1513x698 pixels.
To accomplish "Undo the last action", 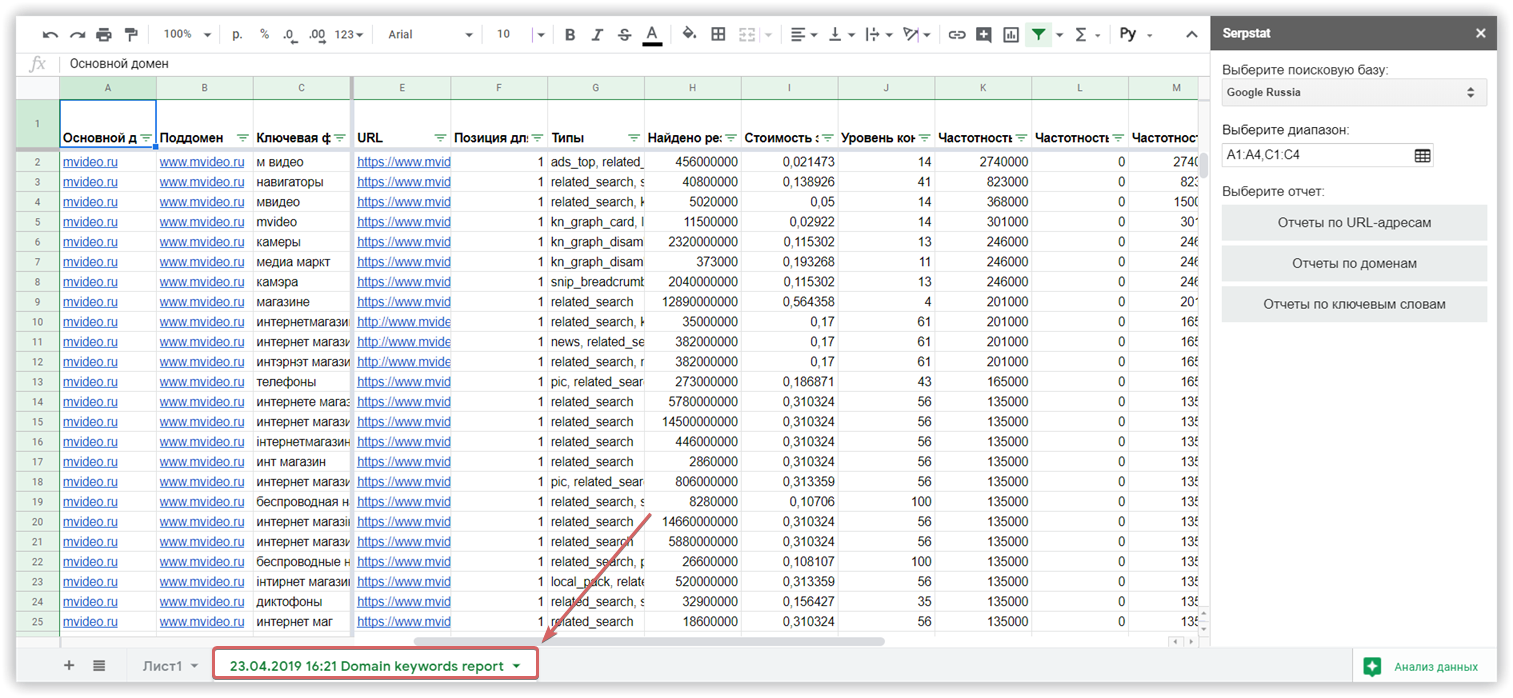I will coord(50,35).
